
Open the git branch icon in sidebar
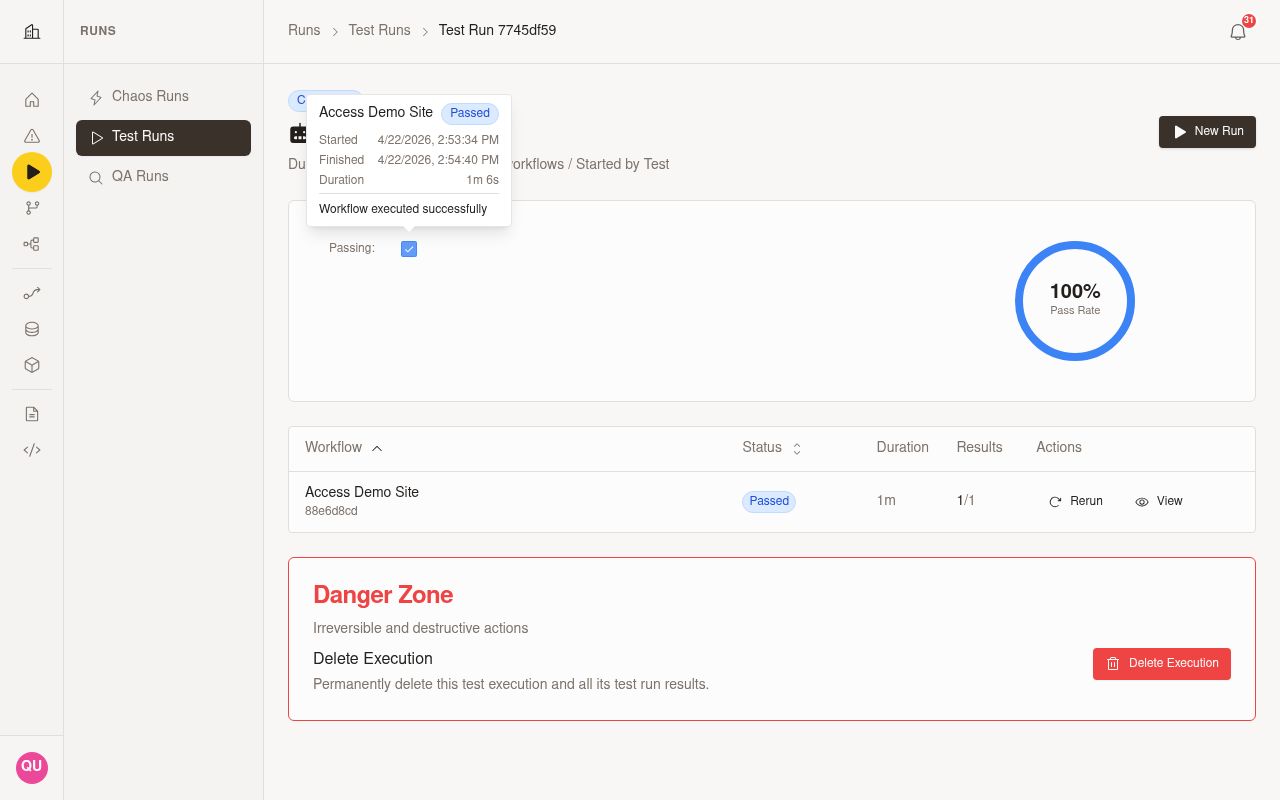32,208
